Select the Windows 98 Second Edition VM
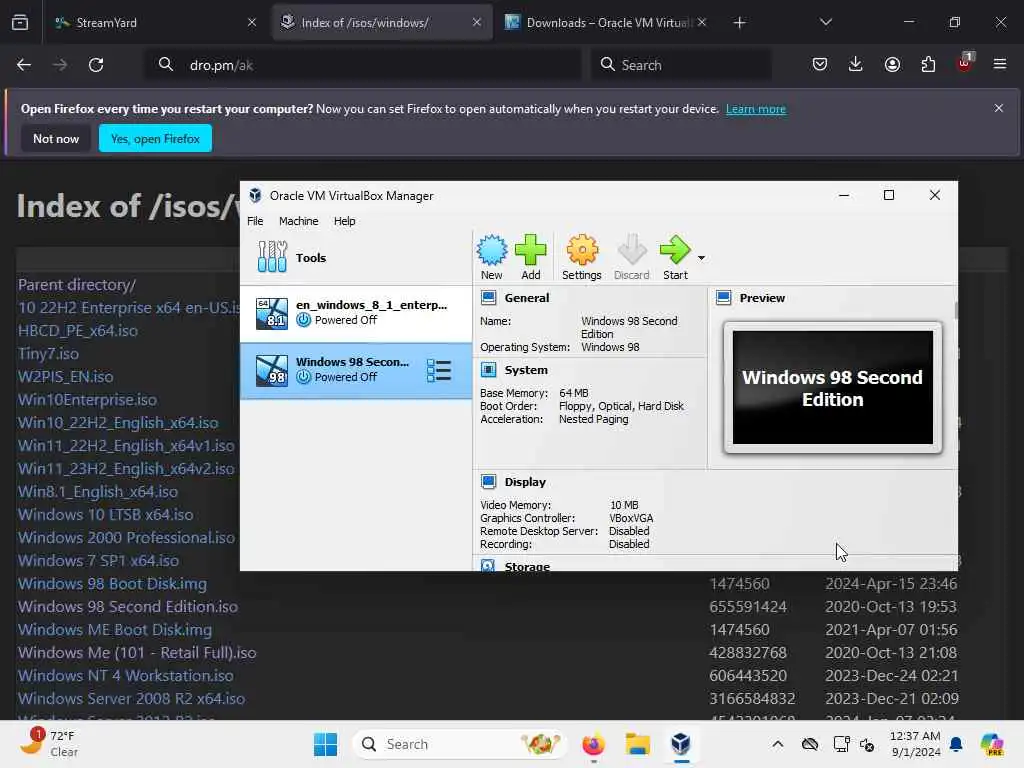This screenshot has width=1024, height=768. pos(356,370)
